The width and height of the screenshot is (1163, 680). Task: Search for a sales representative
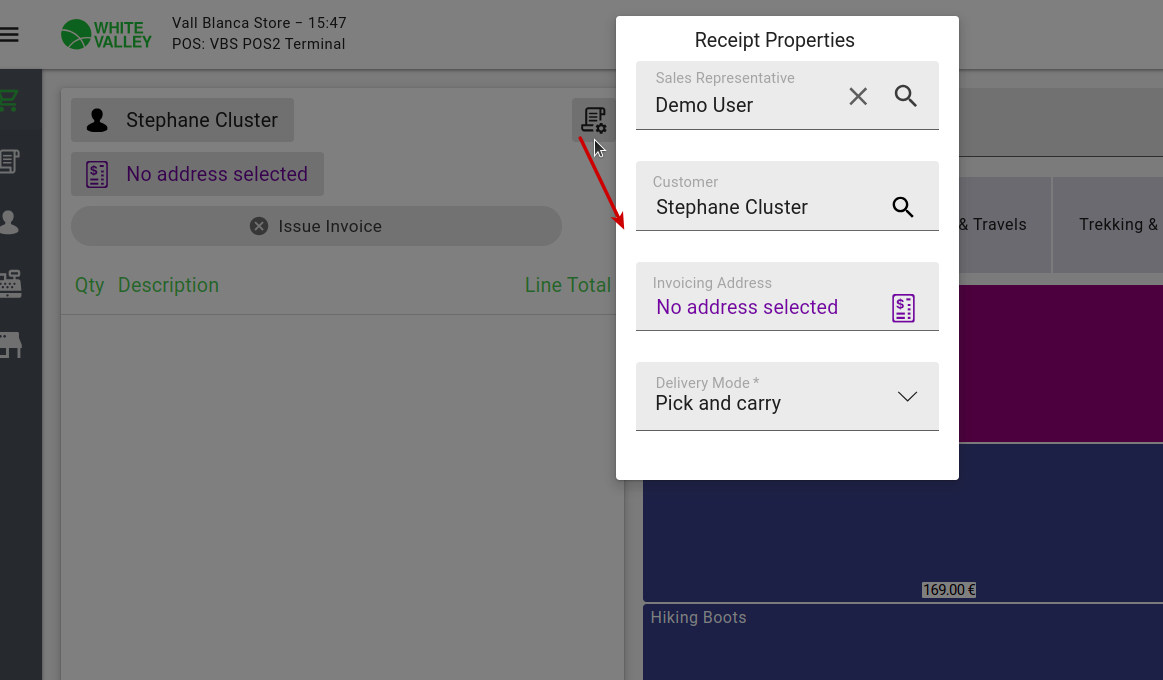[906, 96]
